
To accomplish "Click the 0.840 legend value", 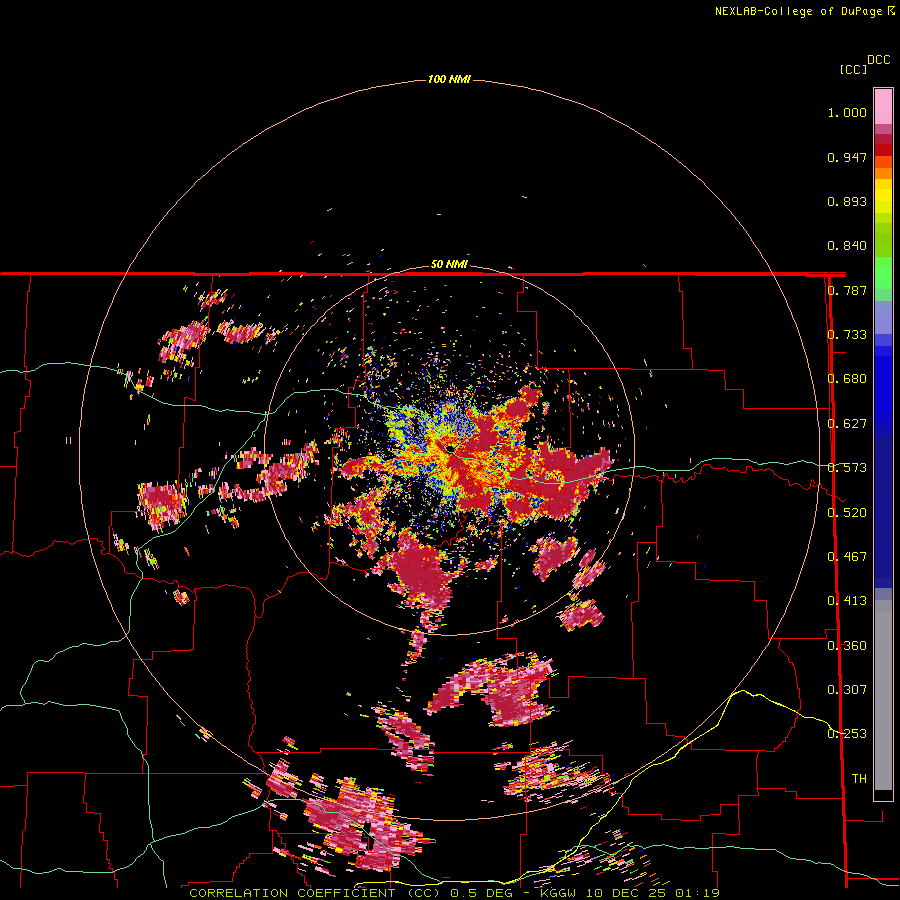I will [847, 246].
